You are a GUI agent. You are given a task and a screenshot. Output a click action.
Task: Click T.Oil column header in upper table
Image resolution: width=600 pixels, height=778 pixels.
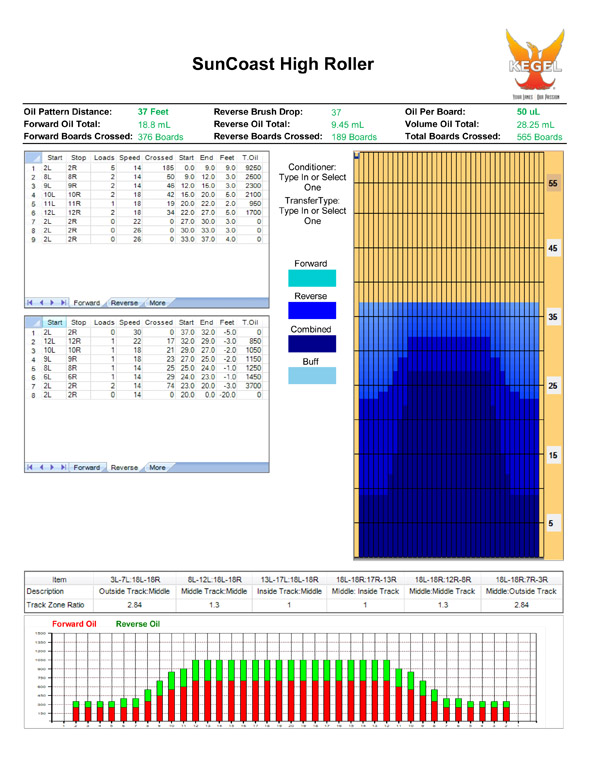[251, 158]
